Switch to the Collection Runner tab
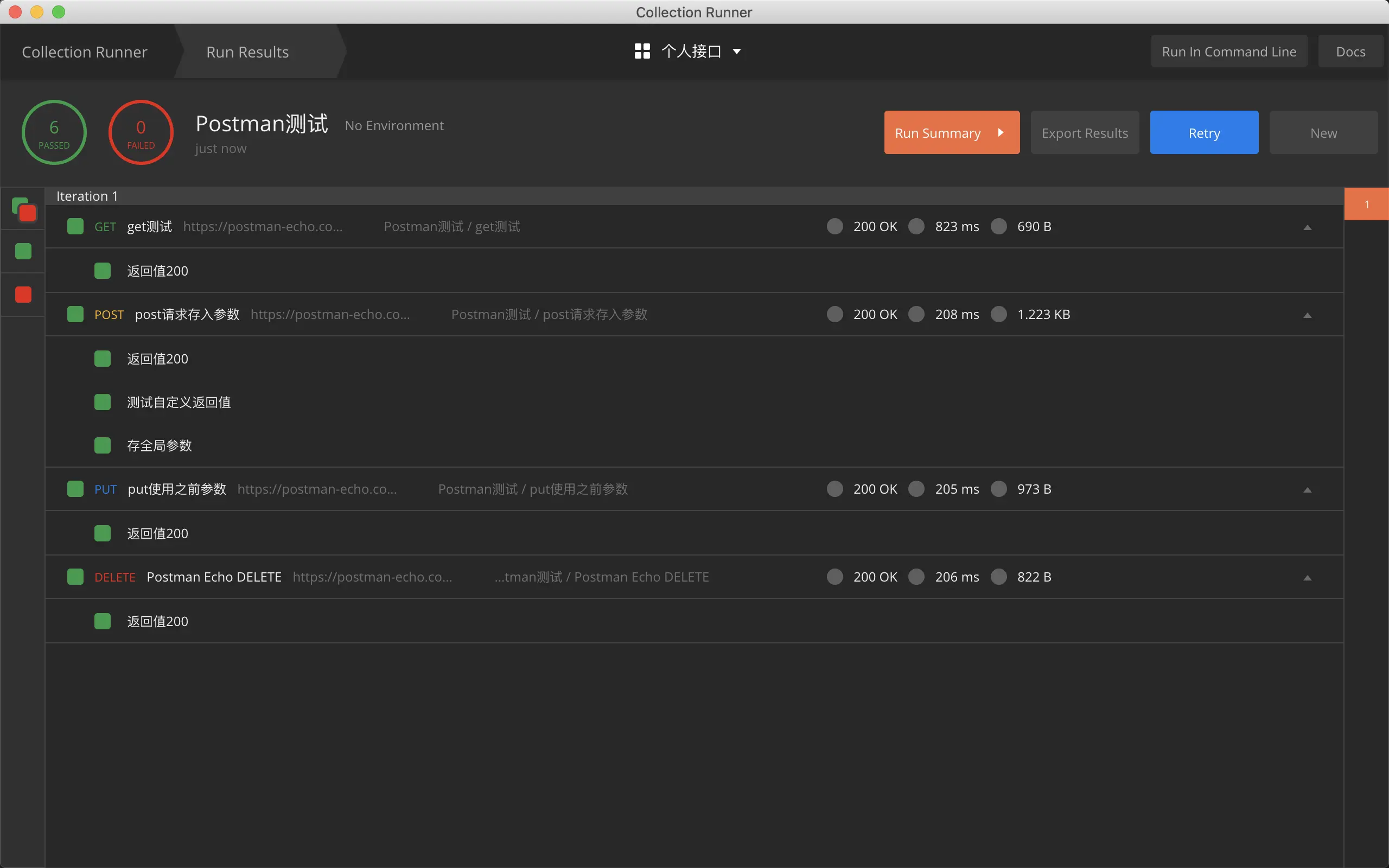This screenshot has height=868, width=1389. [85, 52]
